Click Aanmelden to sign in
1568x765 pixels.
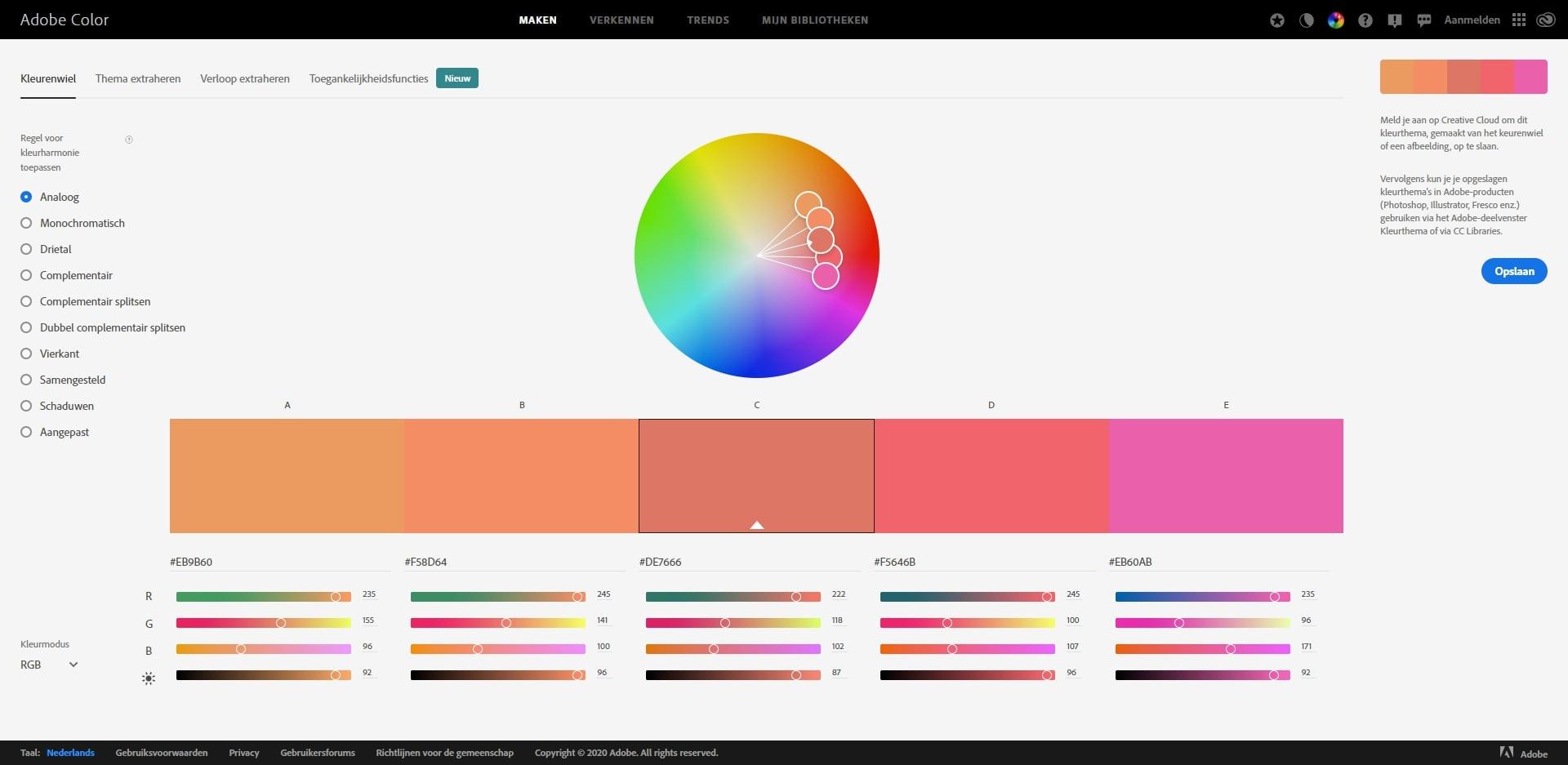pos(1472,20)
